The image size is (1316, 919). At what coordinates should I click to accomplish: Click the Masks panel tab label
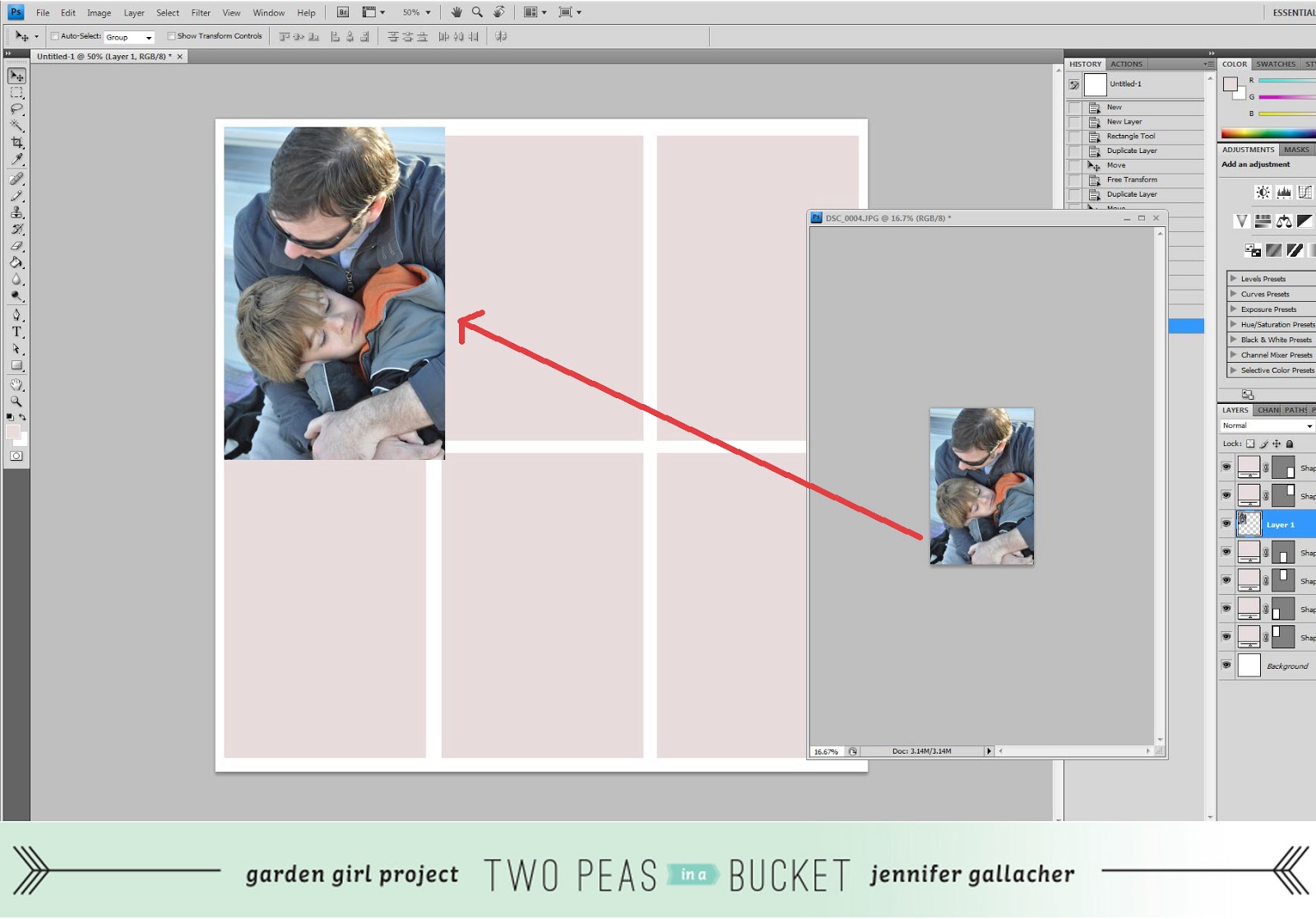(1295, 150)
